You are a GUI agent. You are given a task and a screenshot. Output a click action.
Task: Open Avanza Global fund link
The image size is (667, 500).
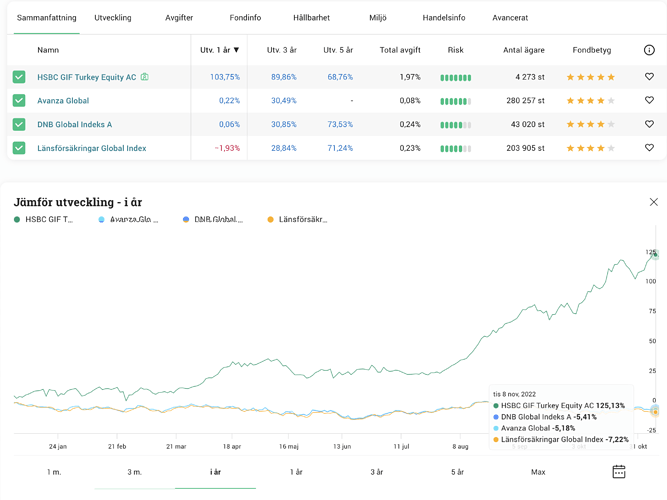click(x=63, y=100)
